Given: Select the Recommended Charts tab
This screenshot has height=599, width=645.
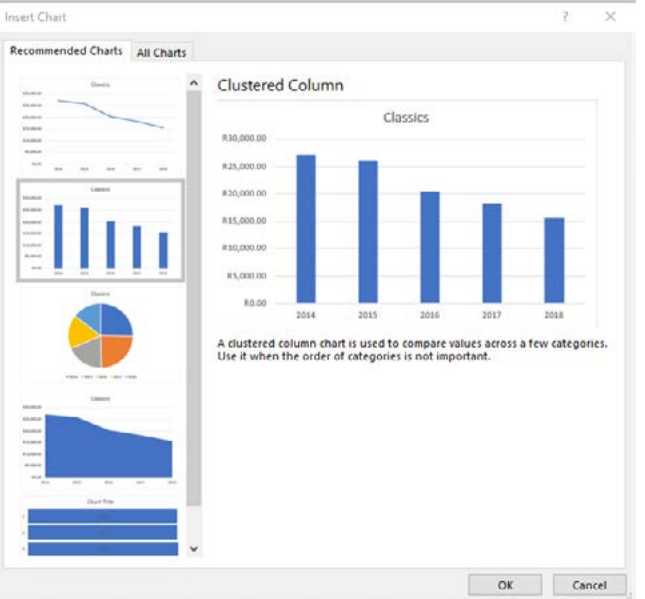Looking at the screenshot, I should [x=66, y=51].
